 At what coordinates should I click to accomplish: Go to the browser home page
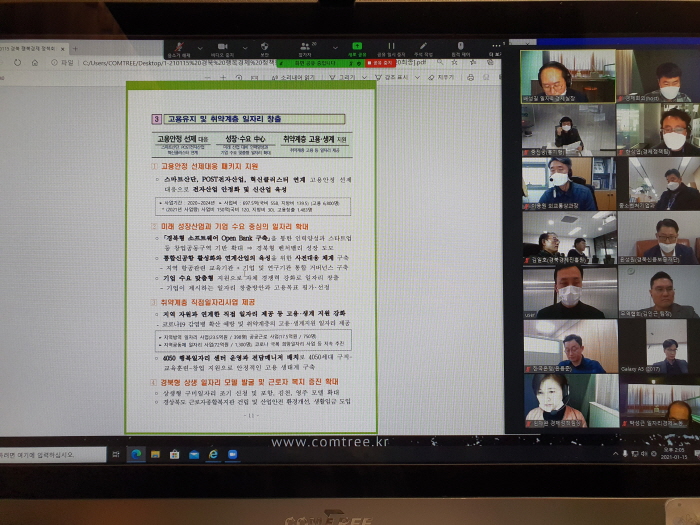35,62
